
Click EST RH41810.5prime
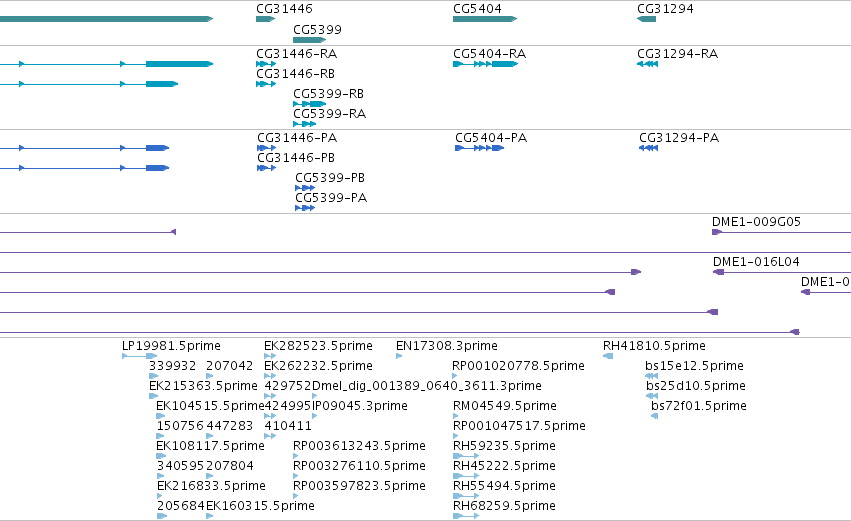point(654,346)
